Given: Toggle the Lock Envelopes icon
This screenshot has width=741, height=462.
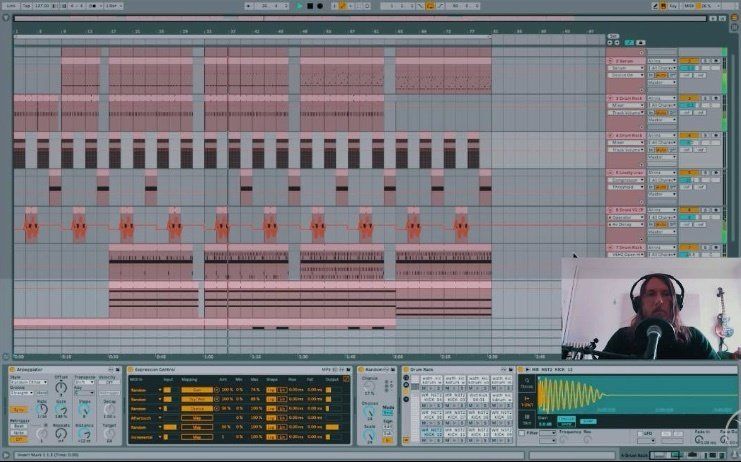Looking at the screenshot, I should (x=641, y=43).
